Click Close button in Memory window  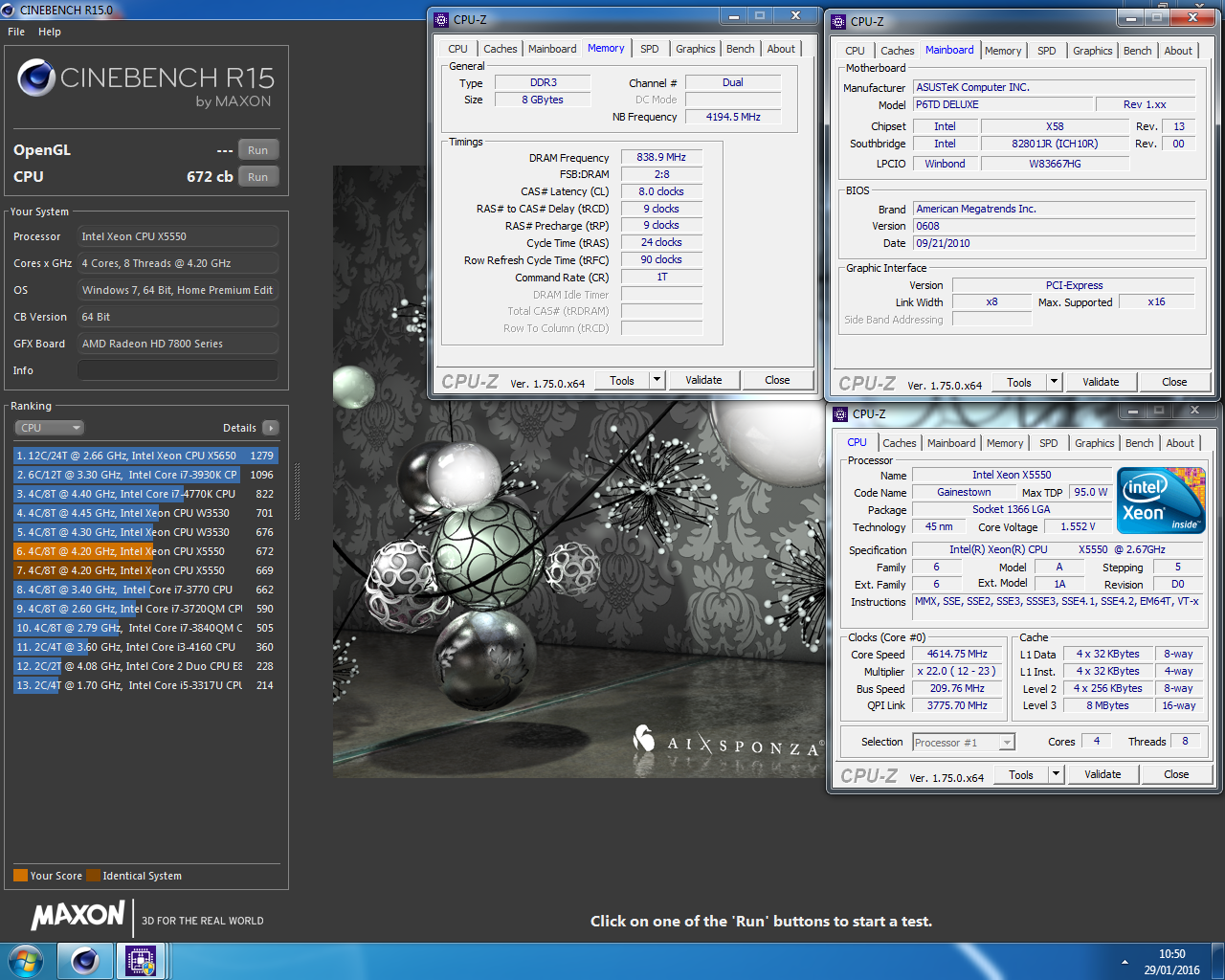(777, 380)
